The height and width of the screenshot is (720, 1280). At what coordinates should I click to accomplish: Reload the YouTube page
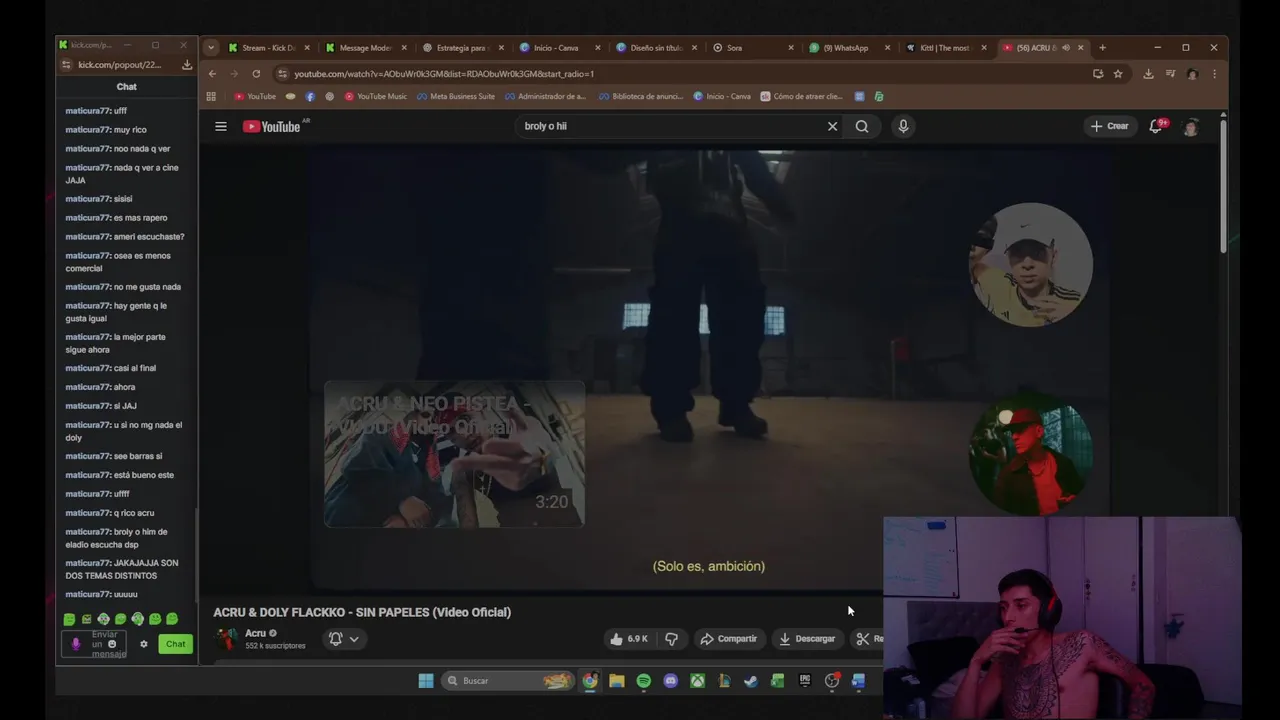pyautogui.click(x=256, y=74)
